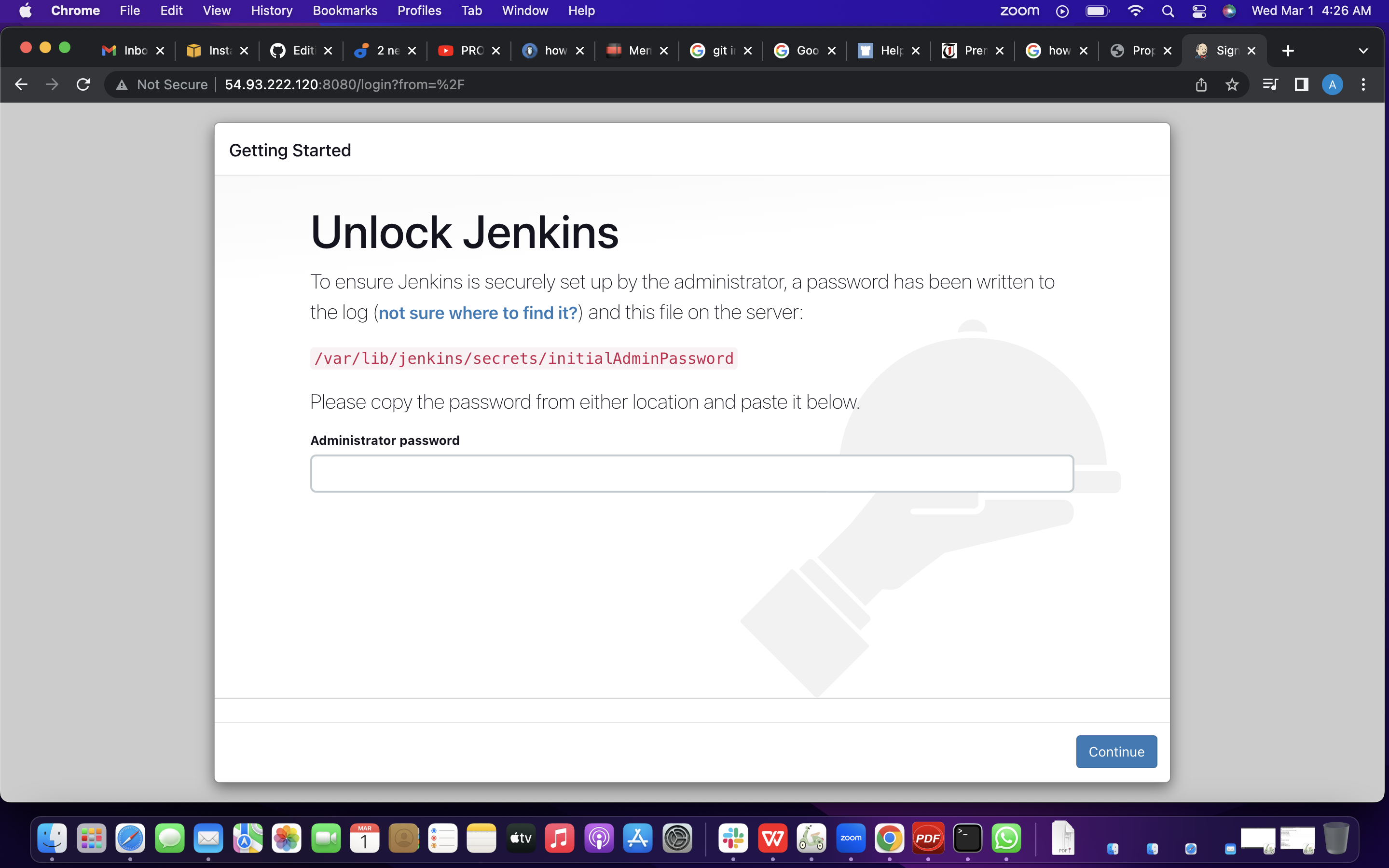
Task: Open the Bookmarks menu
Action: click(344, 11)
